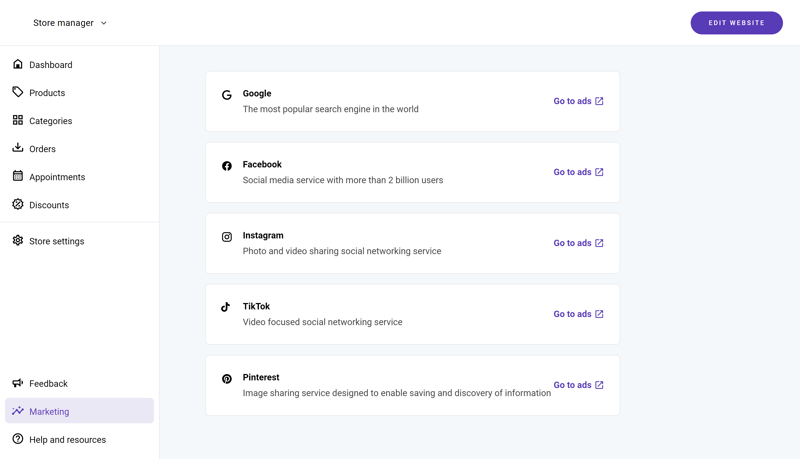Click the Store settings gear icon

(x=18, y=240)
